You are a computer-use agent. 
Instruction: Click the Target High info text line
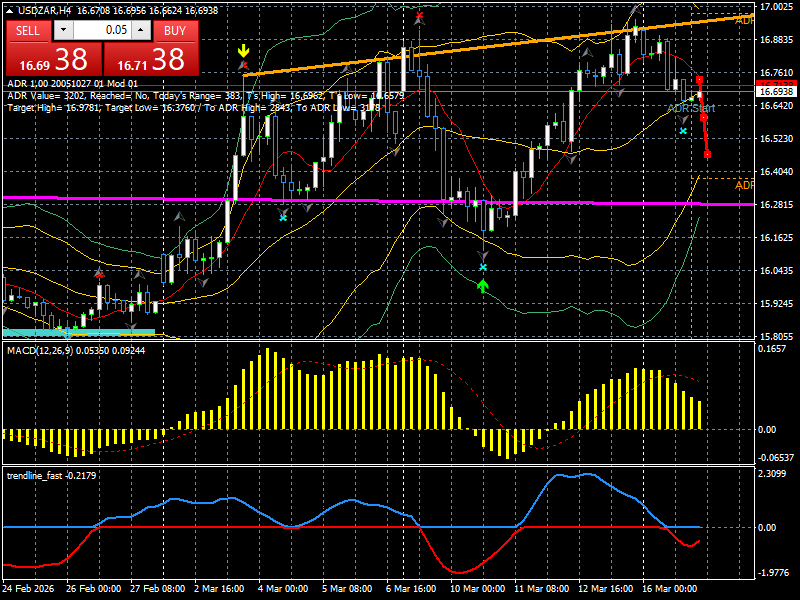(194, 108)
